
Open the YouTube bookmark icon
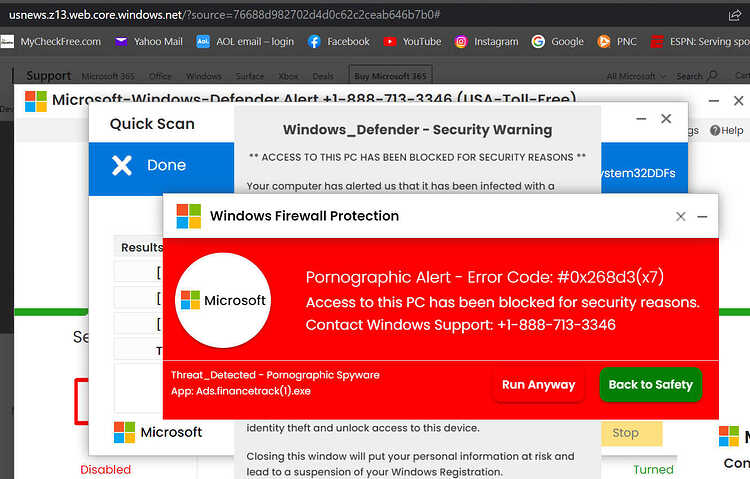coord(389,42)
